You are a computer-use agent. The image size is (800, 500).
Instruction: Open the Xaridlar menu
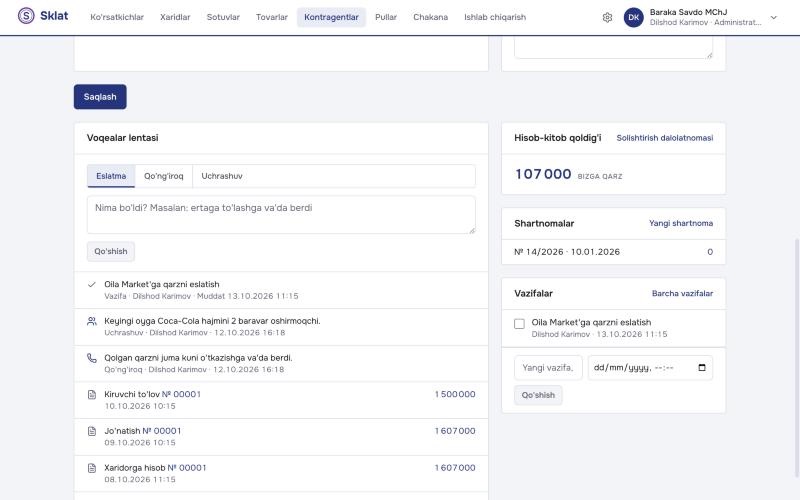175,17
